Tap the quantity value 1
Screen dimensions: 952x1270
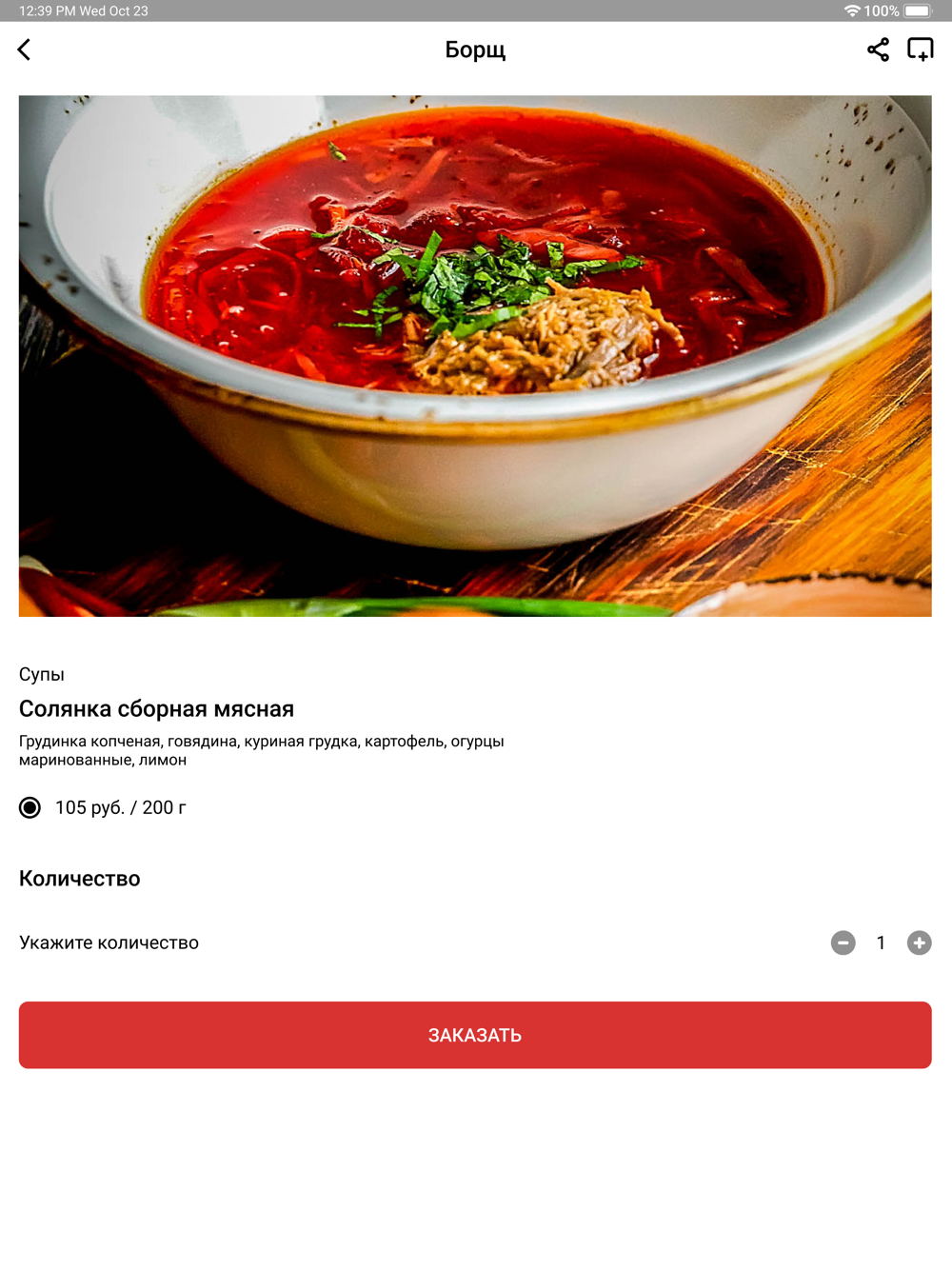coord(882,943)
